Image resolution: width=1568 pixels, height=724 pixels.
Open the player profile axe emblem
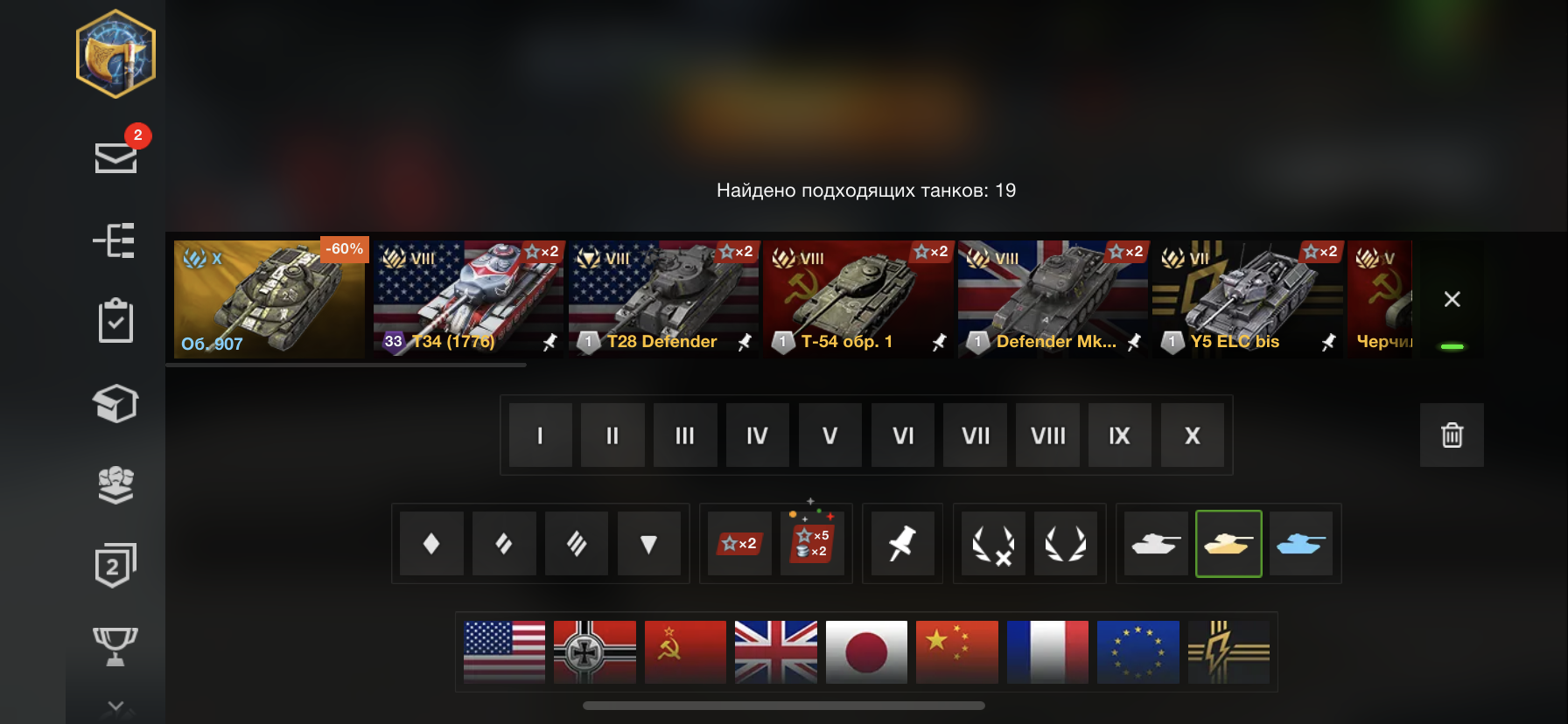(x=115, y=53)
